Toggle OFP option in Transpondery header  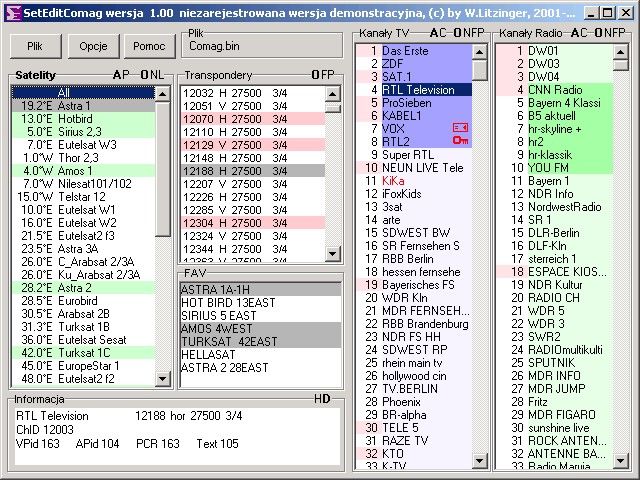322,75
